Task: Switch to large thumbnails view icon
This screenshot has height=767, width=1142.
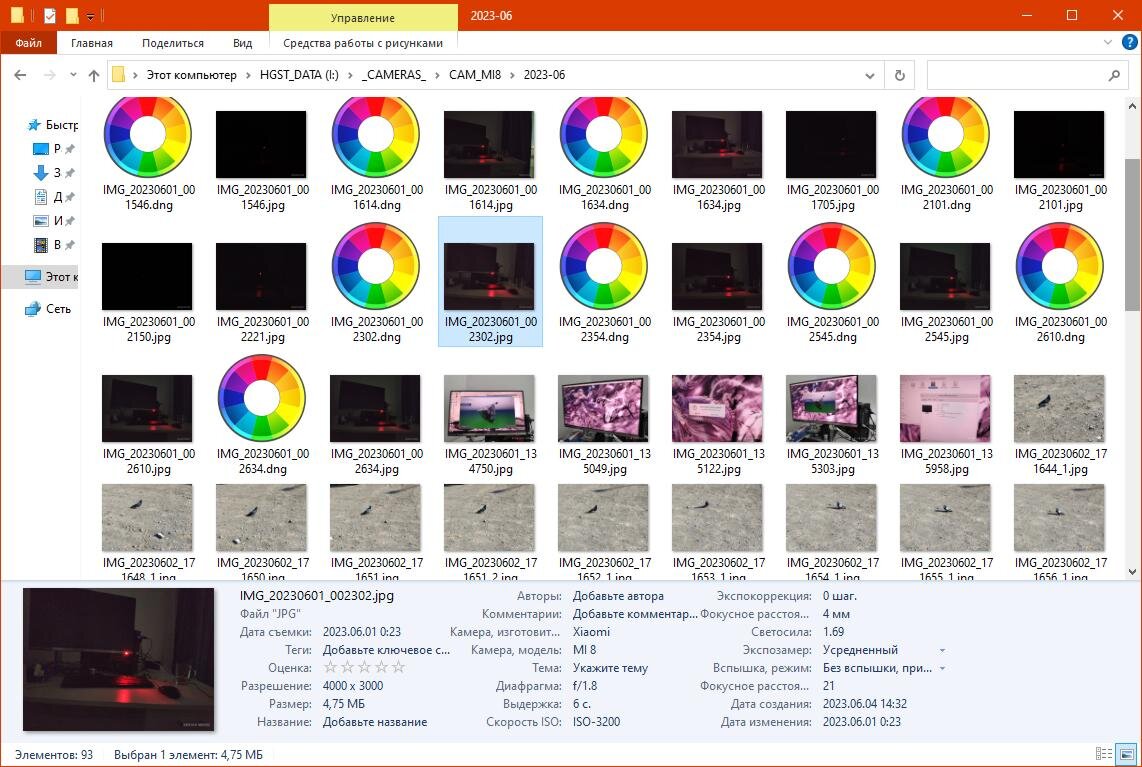Action: pyautogui.click(x=1126, y=754)
